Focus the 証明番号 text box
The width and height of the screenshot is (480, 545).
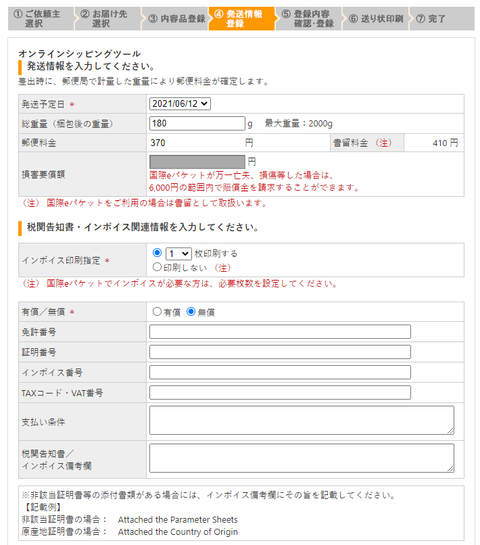pos(280,352)
